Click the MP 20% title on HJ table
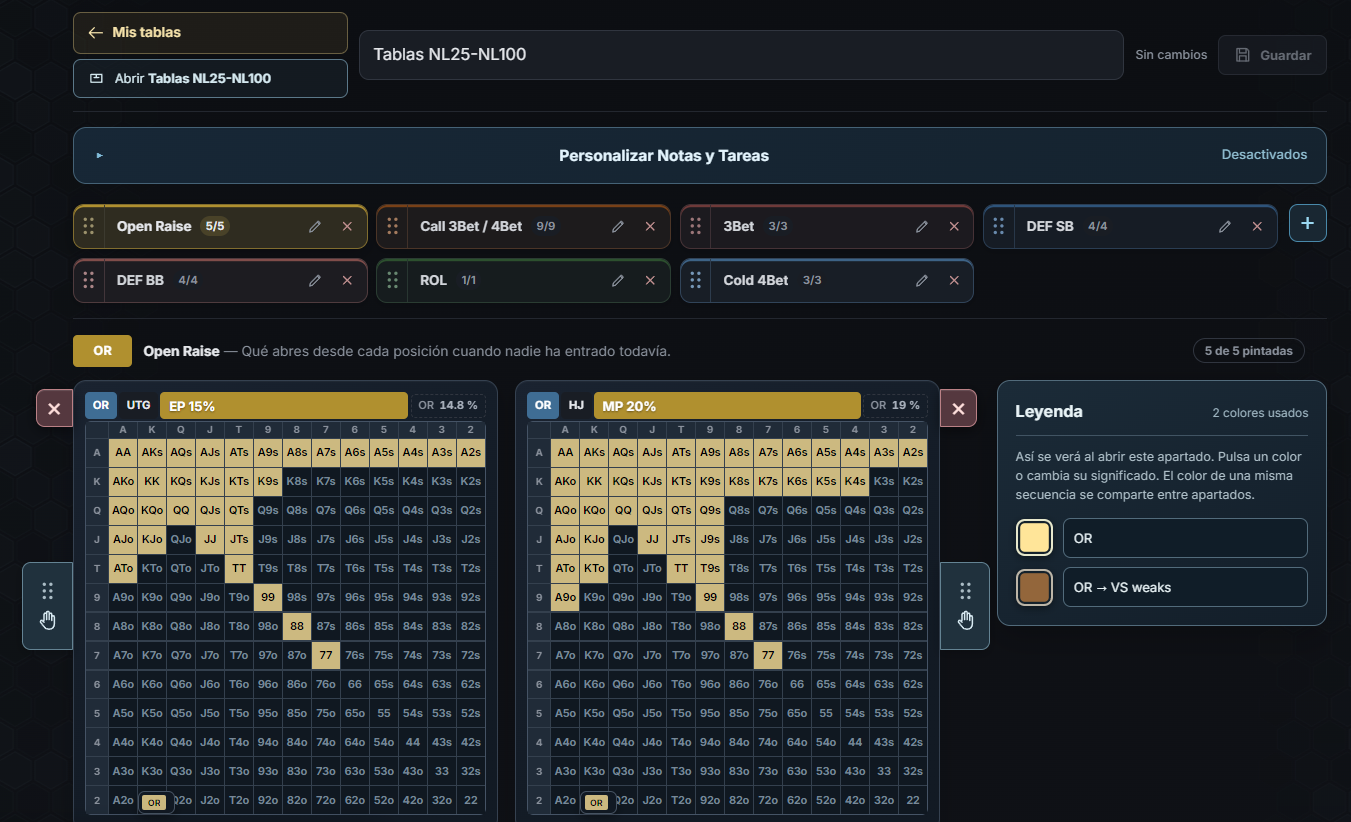Viewport: 1351px width, 822px height. [727, 406]
